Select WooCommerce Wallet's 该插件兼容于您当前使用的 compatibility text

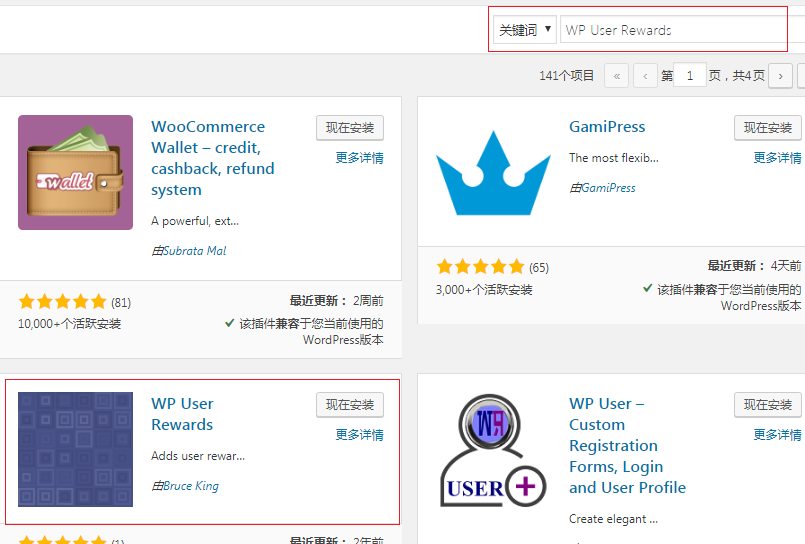click(311, 324)
